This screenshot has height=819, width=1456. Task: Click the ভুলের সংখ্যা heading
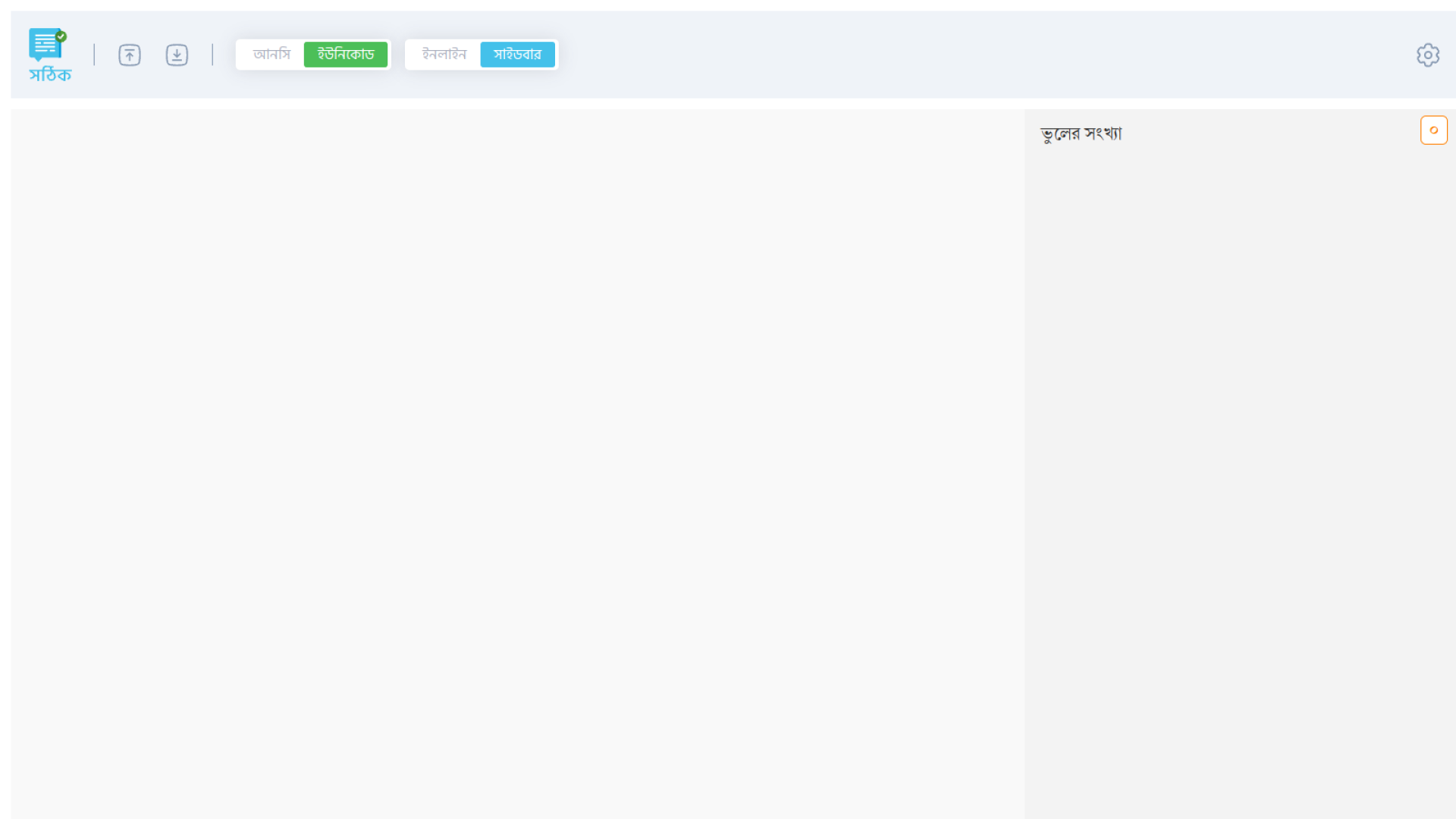point(1081,133)
